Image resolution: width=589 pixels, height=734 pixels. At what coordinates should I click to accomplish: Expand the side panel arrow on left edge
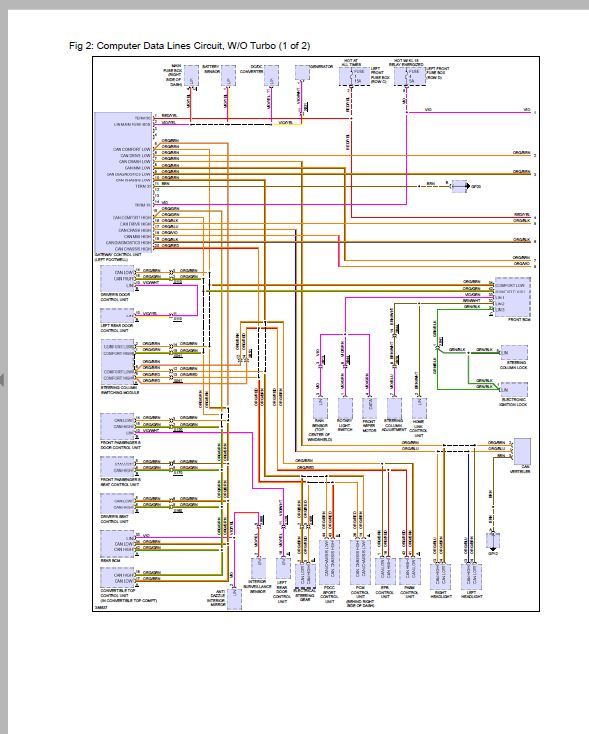tap(2, 379)
